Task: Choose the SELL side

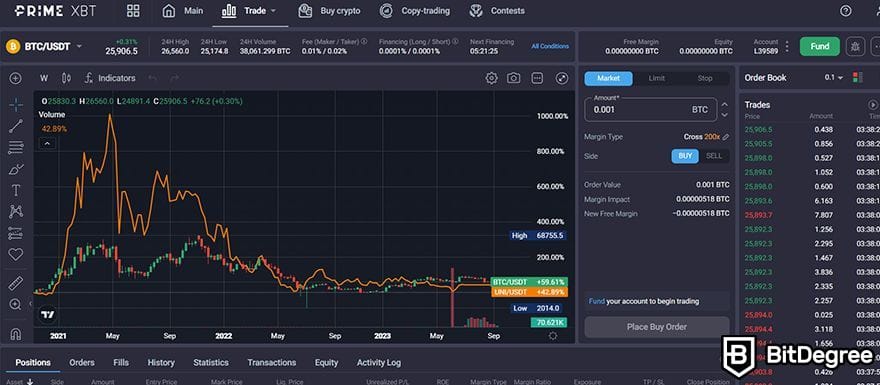Action: [714, 156]
